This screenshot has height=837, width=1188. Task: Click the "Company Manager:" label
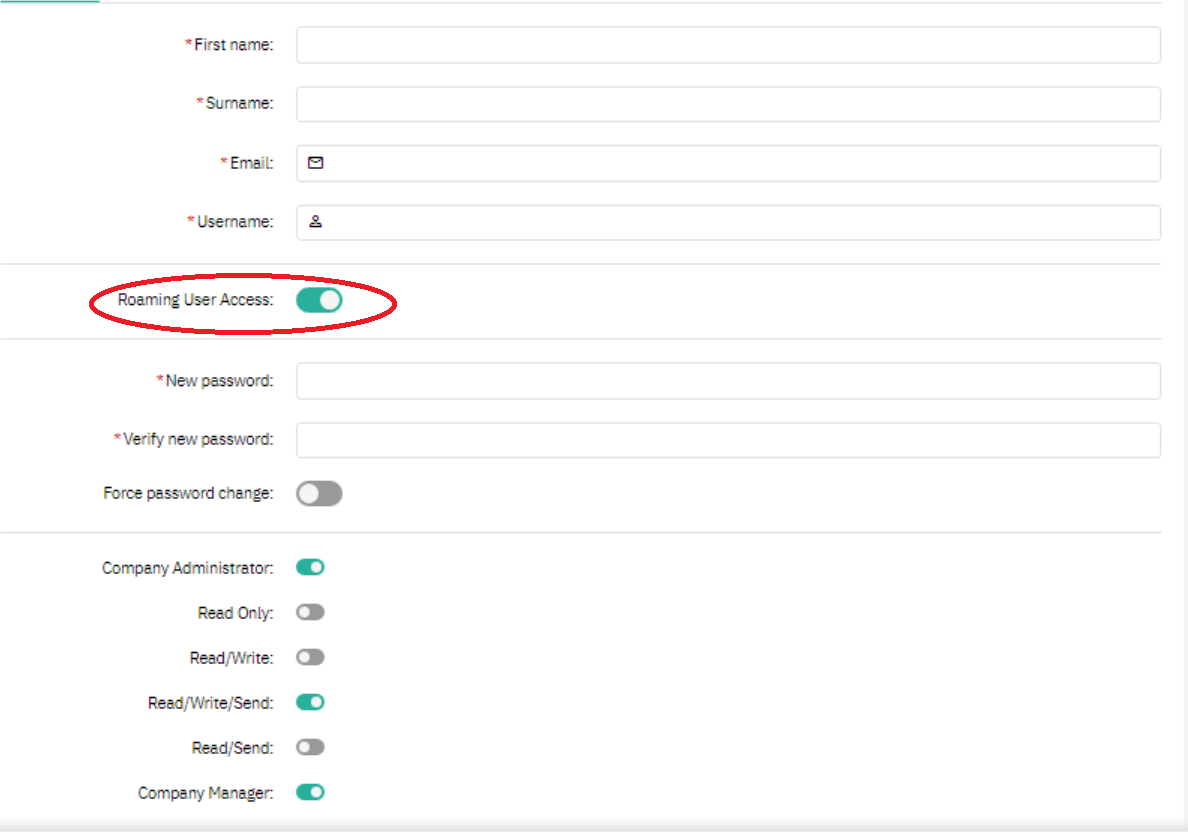coord(205,793)
